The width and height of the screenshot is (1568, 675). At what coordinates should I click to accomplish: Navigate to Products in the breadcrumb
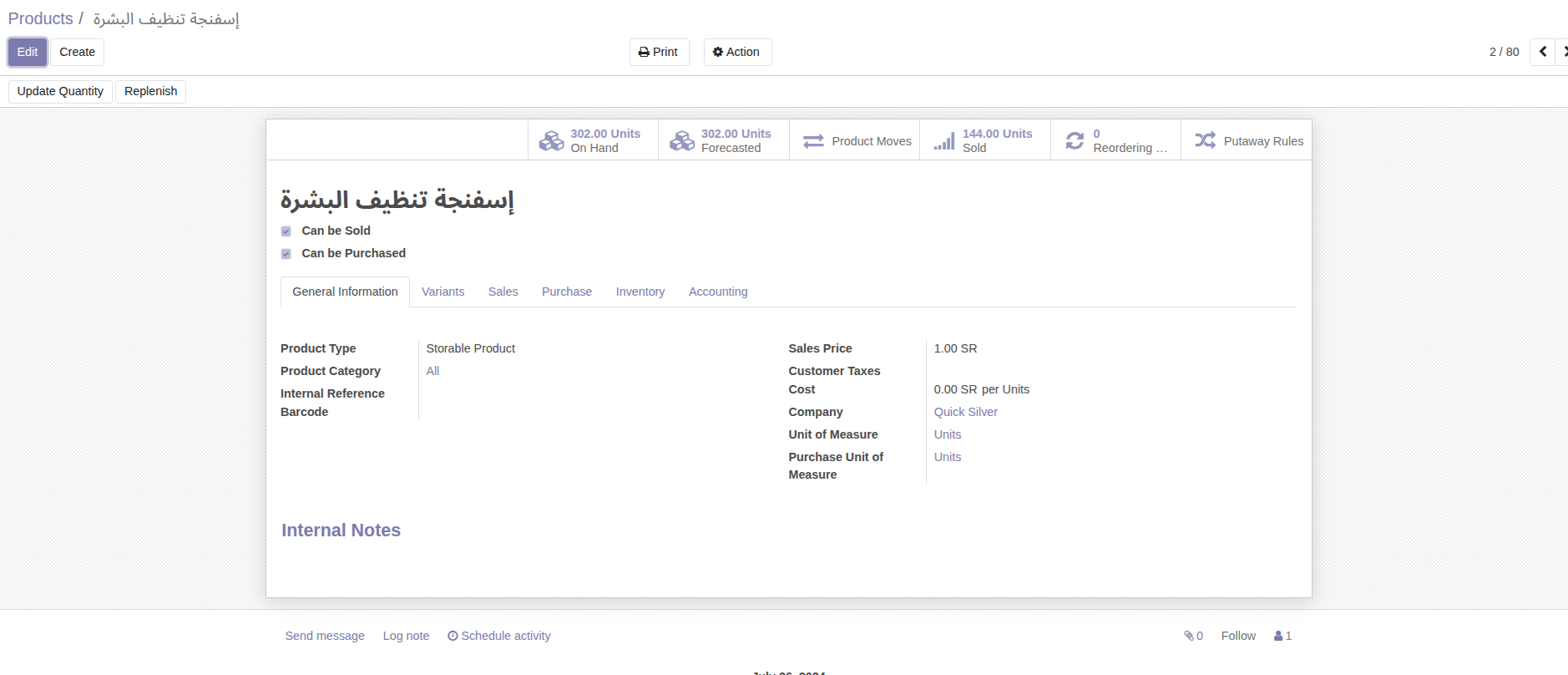click(x=41, y=18)
